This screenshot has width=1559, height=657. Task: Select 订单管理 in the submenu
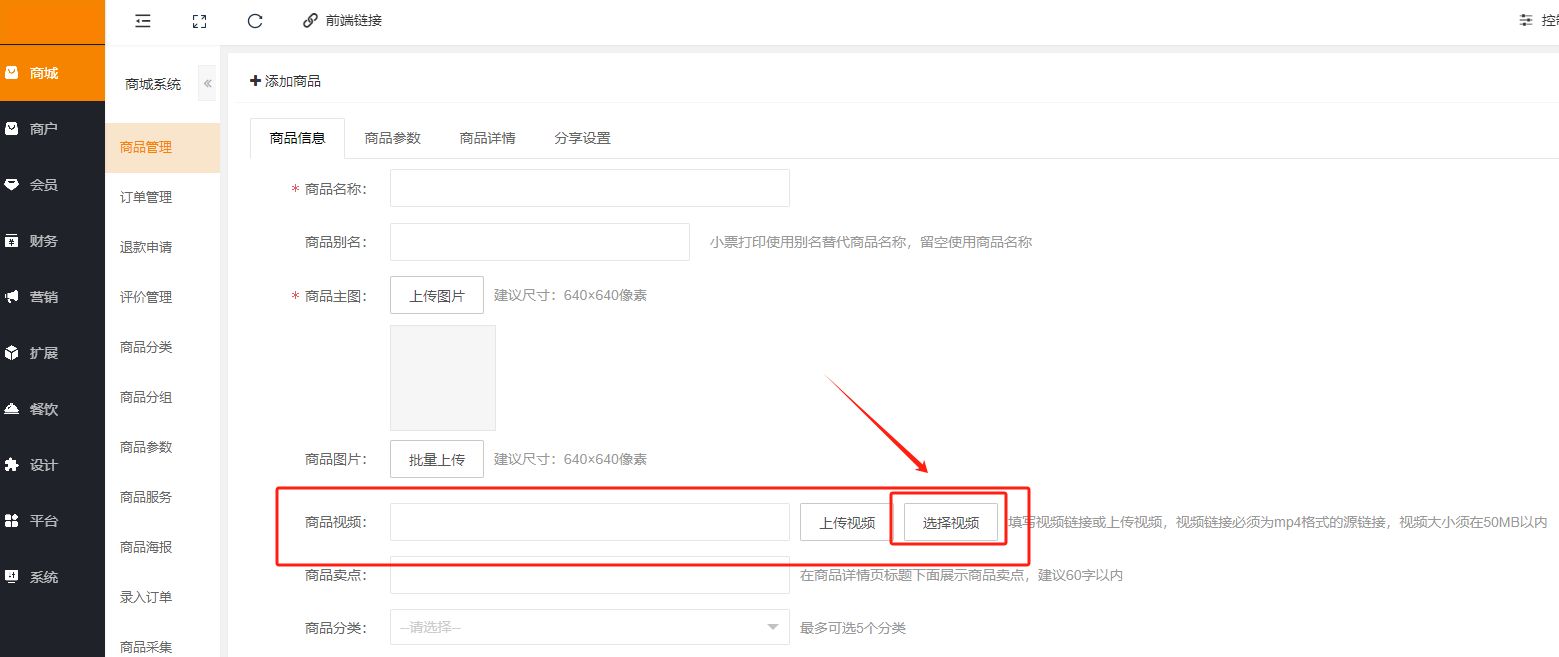tap(146, 197)
